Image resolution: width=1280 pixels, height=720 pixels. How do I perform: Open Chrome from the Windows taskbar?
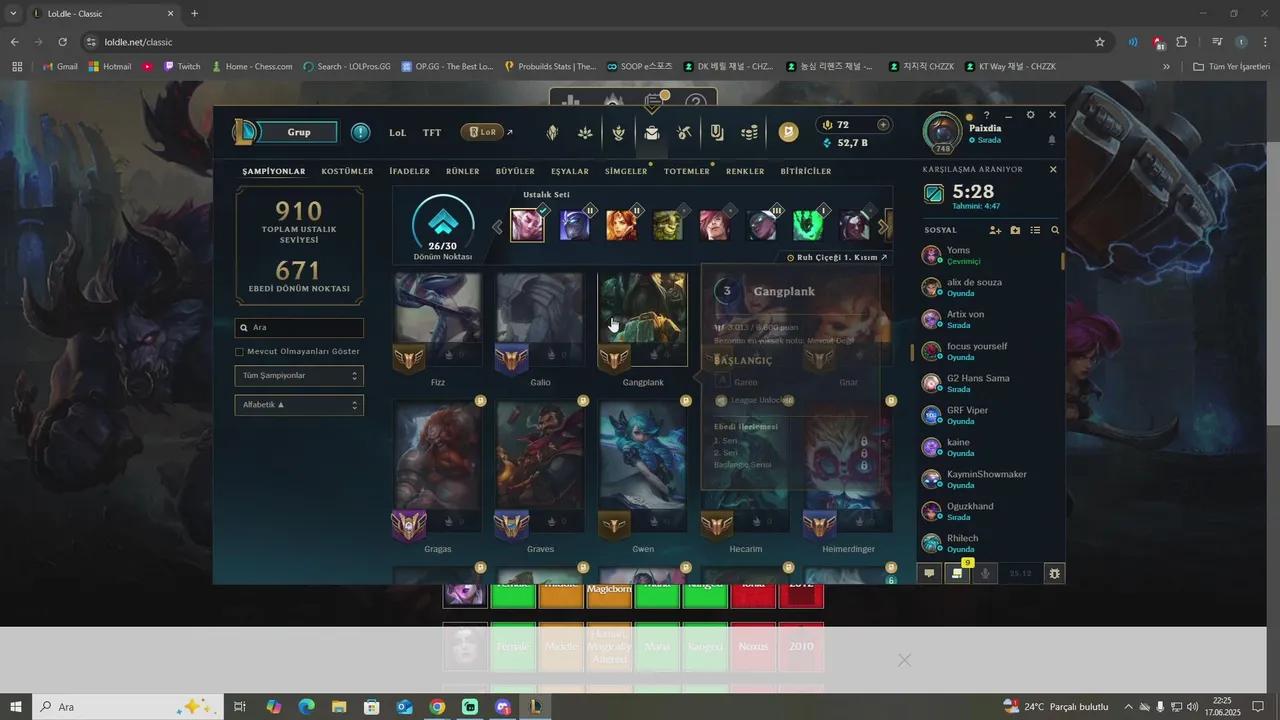pyautogui.click(x=437, y=707)
